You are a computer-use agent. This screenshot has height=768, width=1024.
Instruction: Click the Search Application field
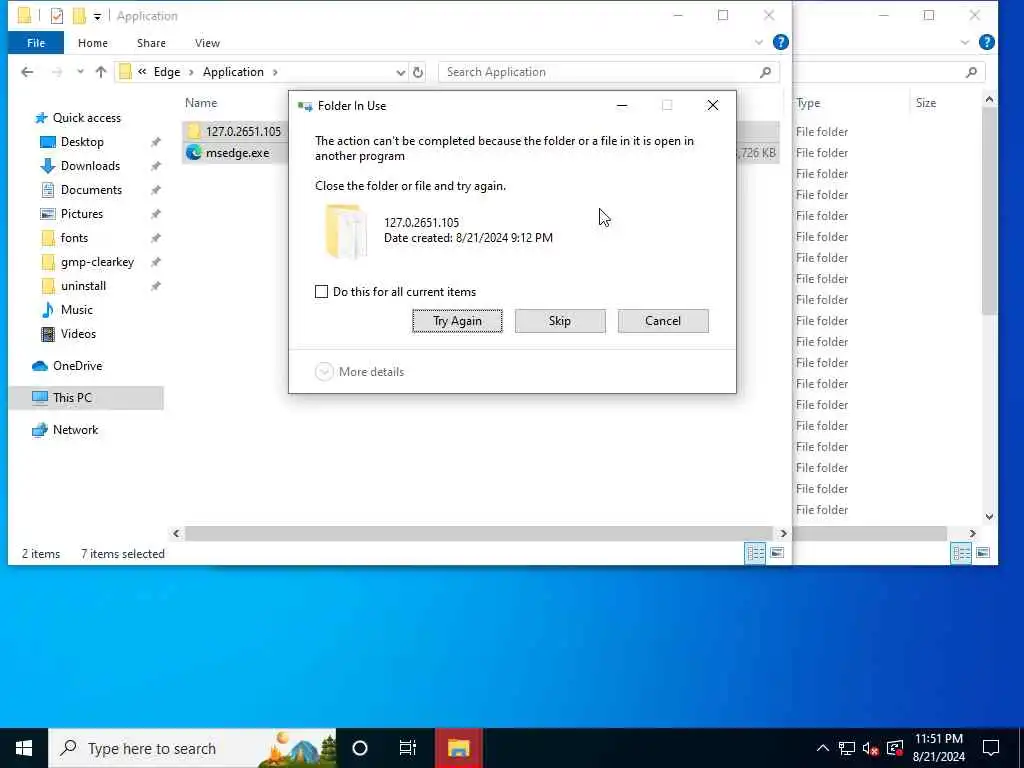click(609, 72)
